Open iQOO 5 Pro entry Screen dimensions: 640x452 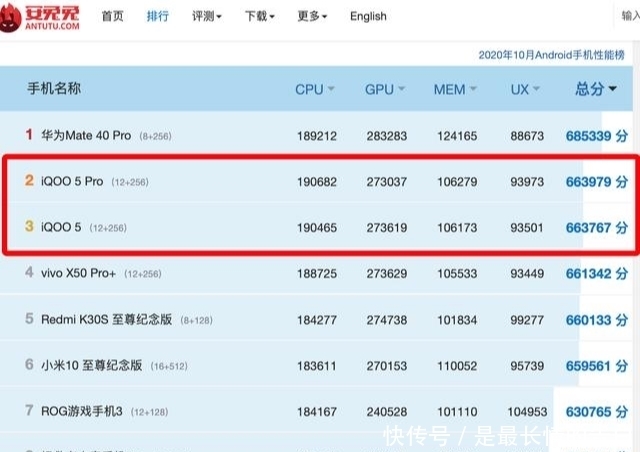click(x=72, y=181)
